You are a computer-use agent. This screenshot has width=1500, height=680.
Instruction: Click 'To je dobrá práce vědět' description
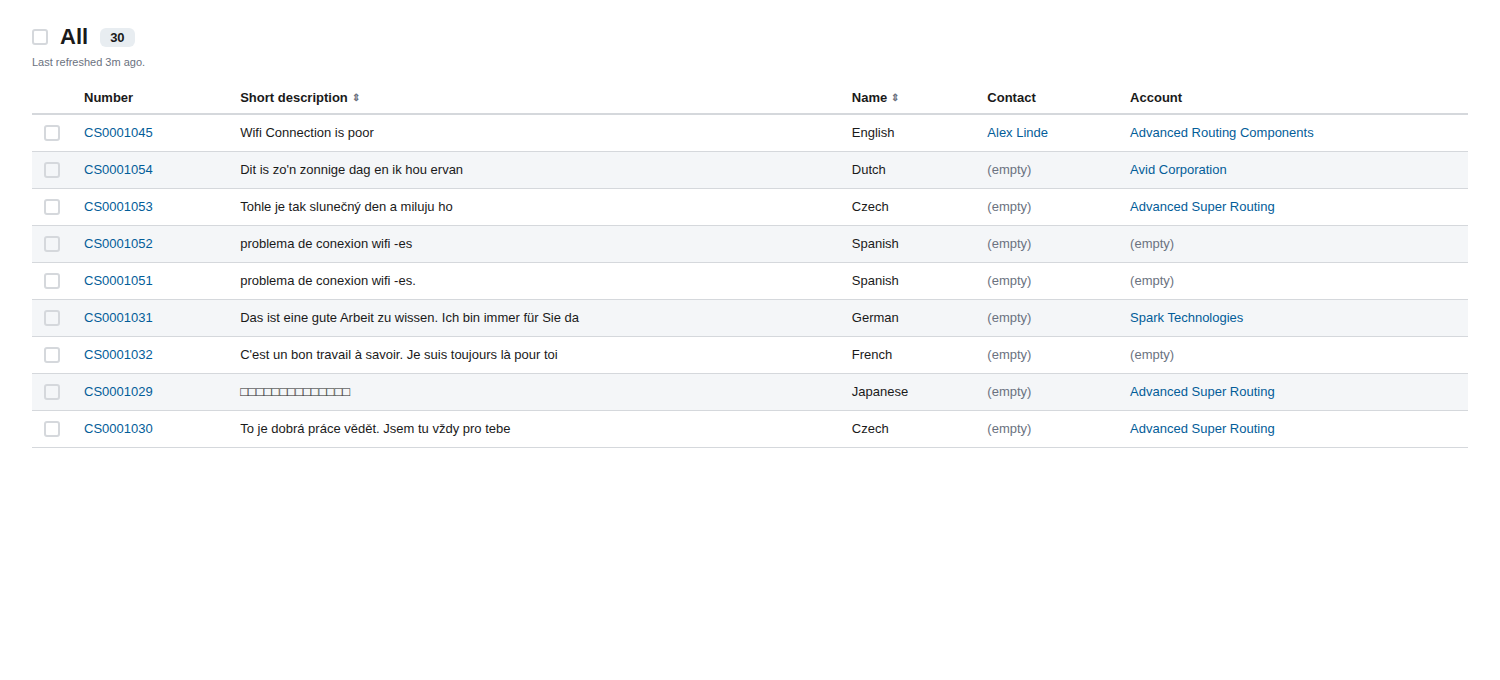375,429
